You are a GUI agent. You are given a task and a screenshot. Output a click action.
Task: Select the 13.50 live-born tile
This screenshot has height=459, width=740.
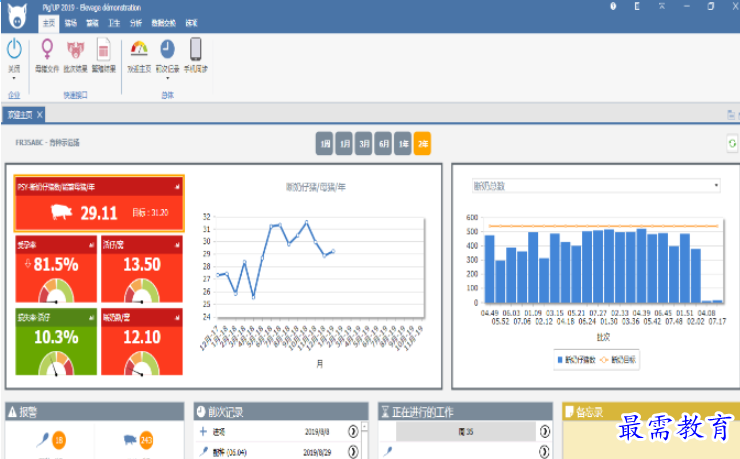pos(142,269)
